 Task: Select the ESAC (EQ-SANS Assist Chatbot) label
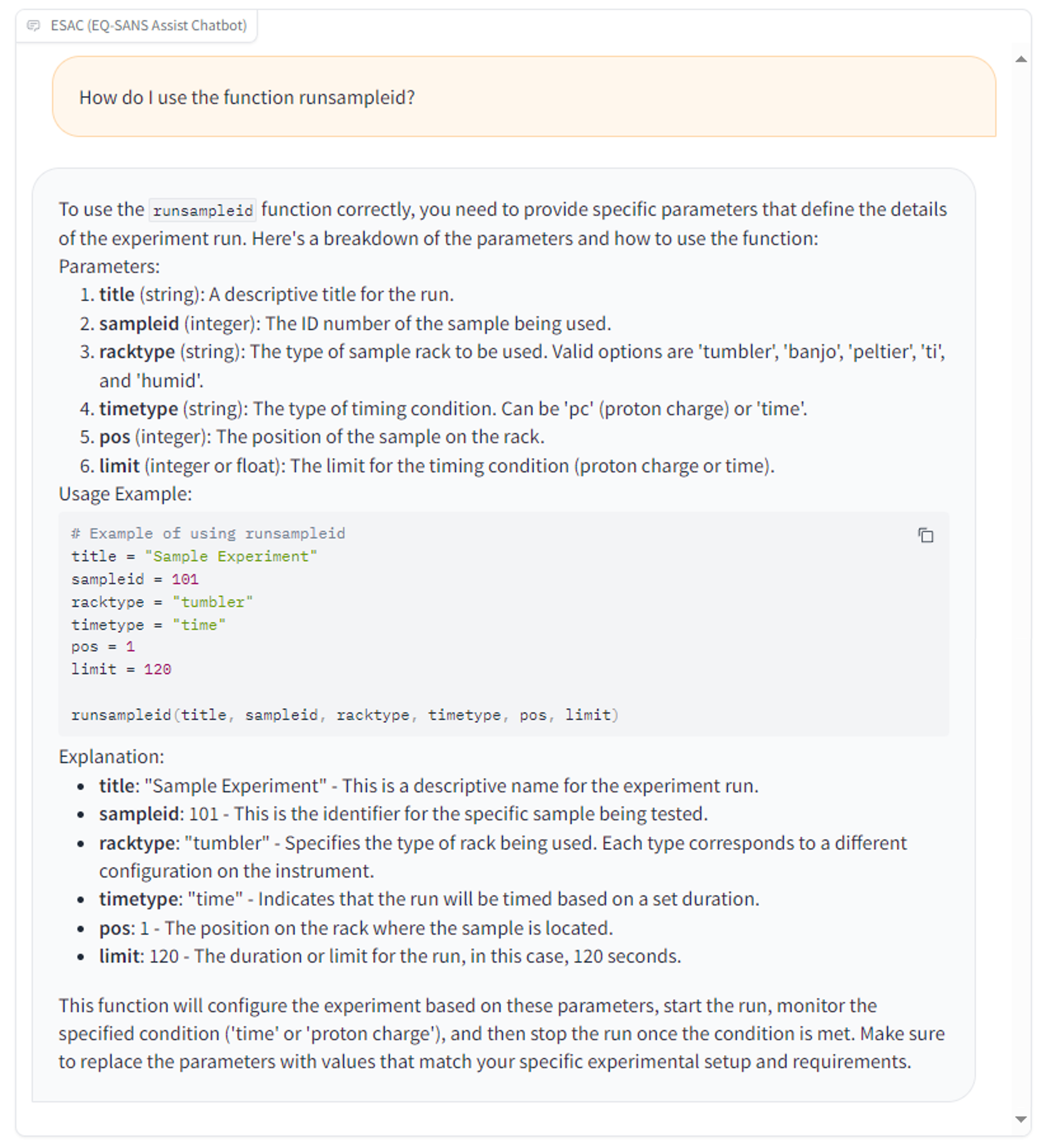pos(149,26)
